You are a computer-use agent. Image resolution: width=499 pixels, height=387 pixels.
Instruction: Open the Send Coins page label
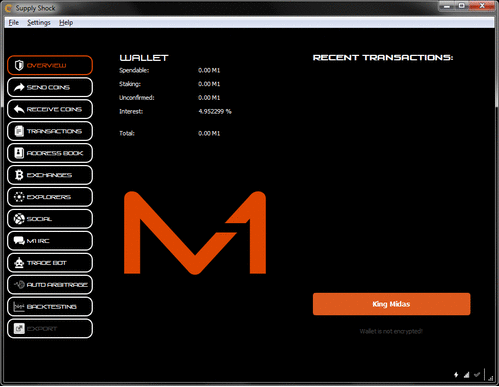48,87
